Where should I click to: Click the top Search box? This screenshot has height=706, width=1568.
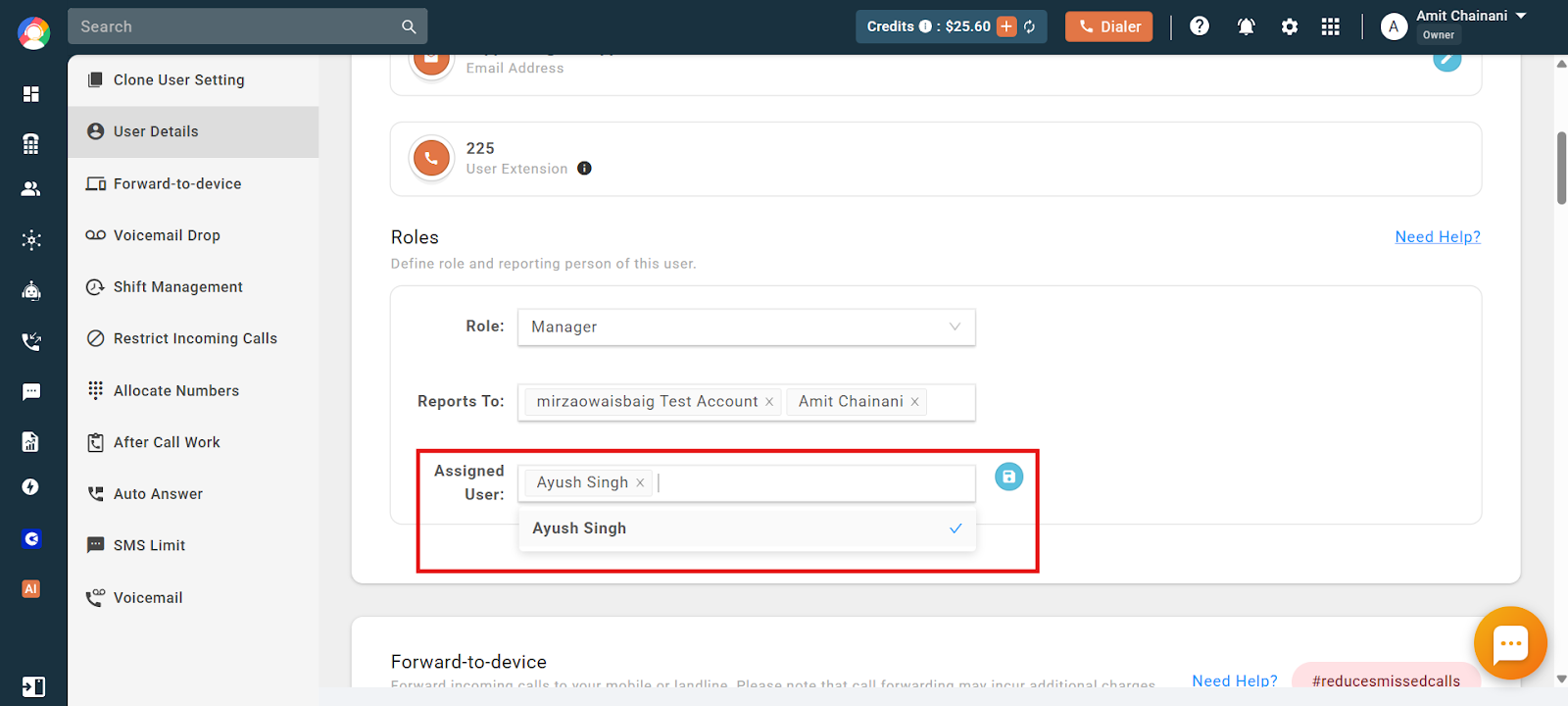click(247, 26)
